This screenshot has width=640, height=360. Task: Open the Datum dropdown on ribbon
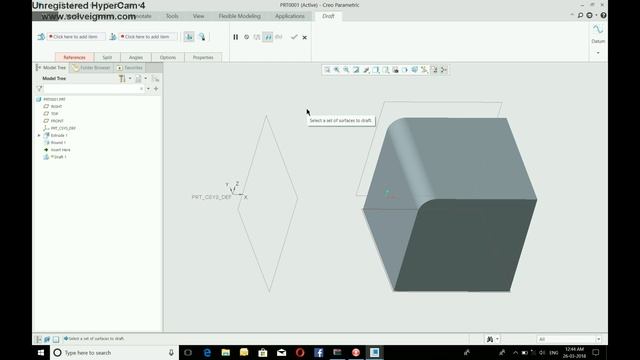(598, 53)
